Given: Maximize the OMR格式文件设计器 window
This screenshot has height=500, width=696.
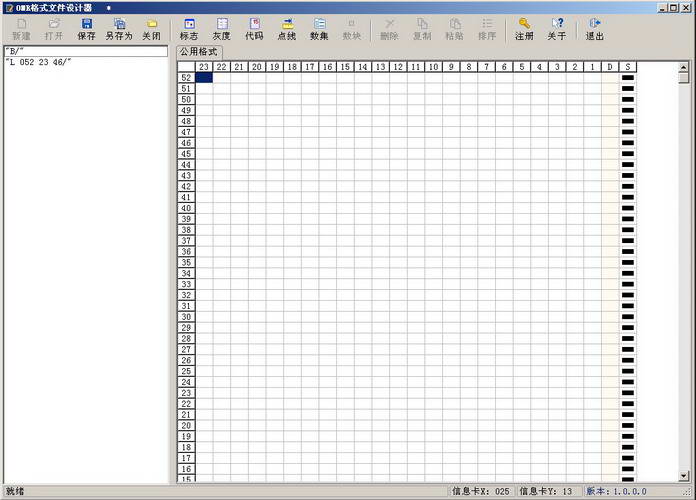Looking at the screenshot, I should pos(673,8).
